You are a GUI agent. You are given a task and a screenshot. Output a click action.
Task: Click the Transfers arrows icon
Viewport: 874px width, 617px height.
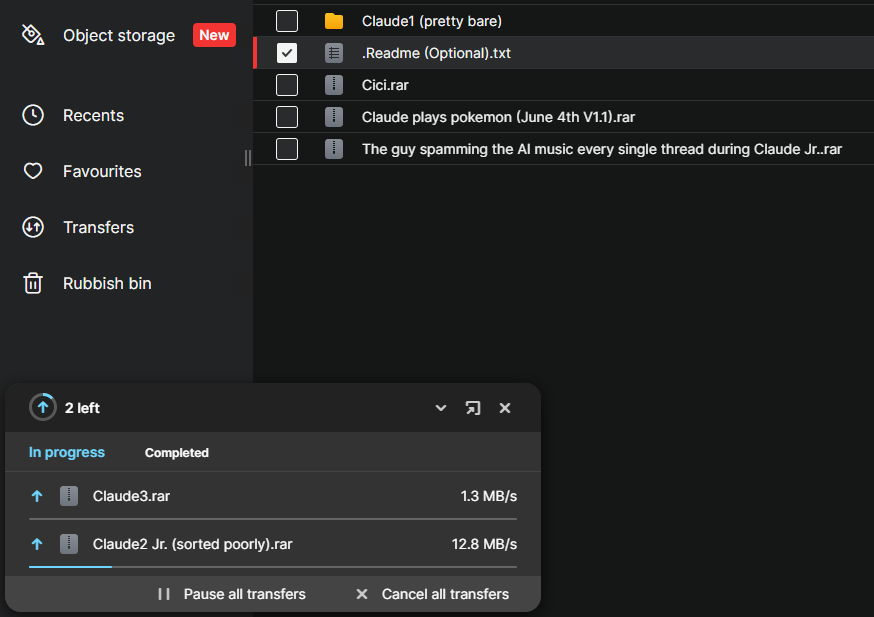[x=33, y=227]
